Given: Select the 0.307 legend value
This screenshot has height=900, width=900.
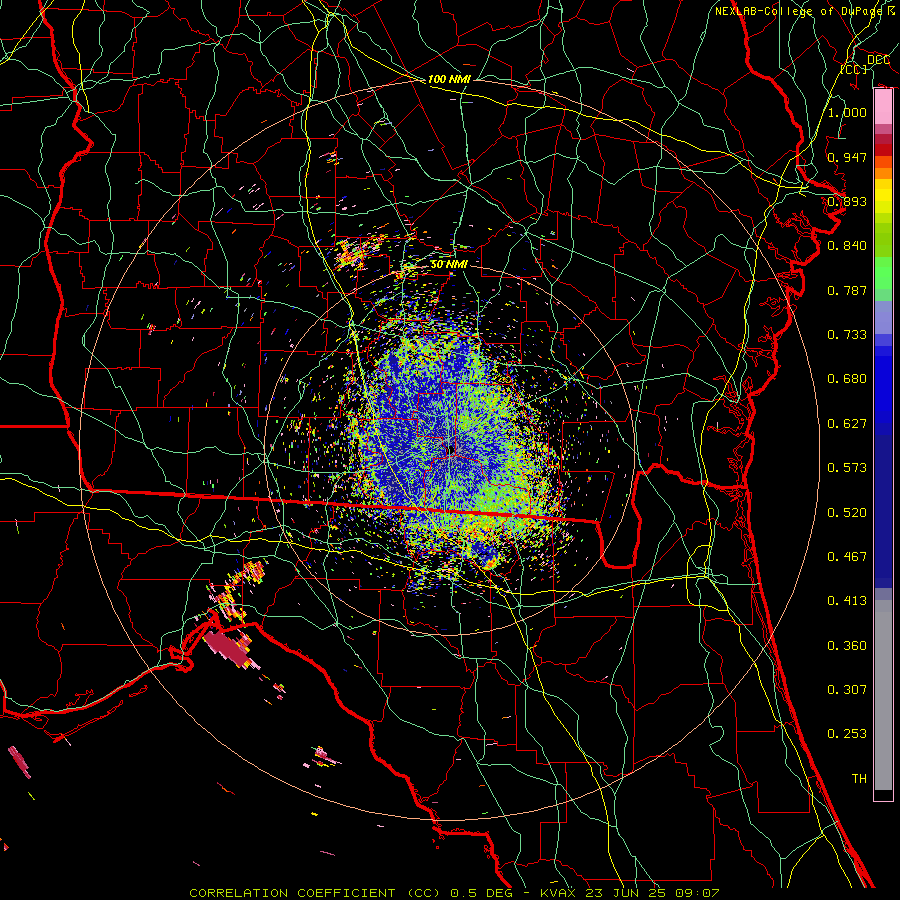Looking at the screenshot, I should click(x=847, y=689).
